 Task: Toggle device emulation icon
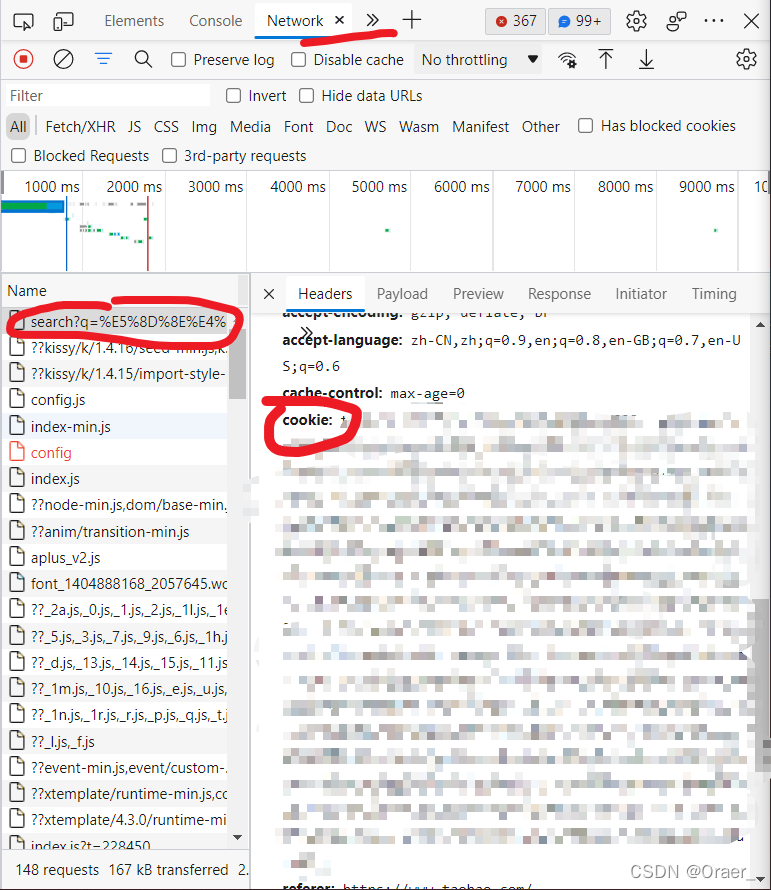pyautogui.click(x=63, y=22)
